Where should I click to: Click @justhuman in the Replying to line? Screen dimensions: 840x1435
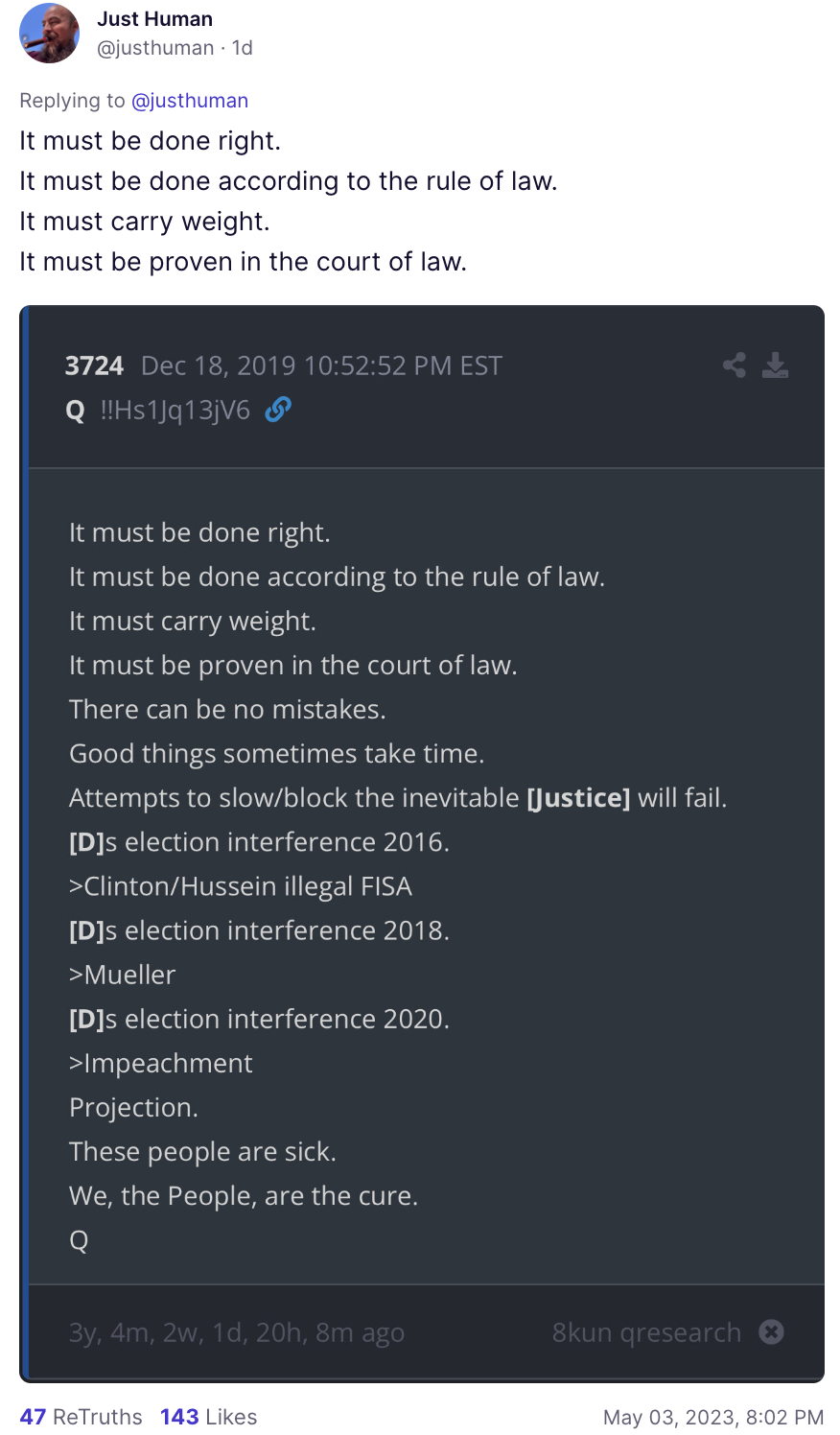click(189, 101)
